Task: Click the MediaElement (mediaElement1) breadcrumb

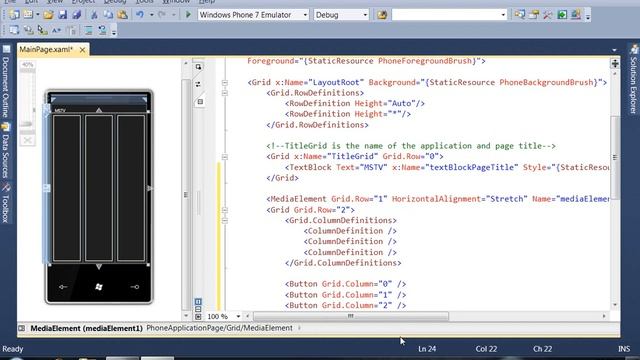Action: pos(86,328)
